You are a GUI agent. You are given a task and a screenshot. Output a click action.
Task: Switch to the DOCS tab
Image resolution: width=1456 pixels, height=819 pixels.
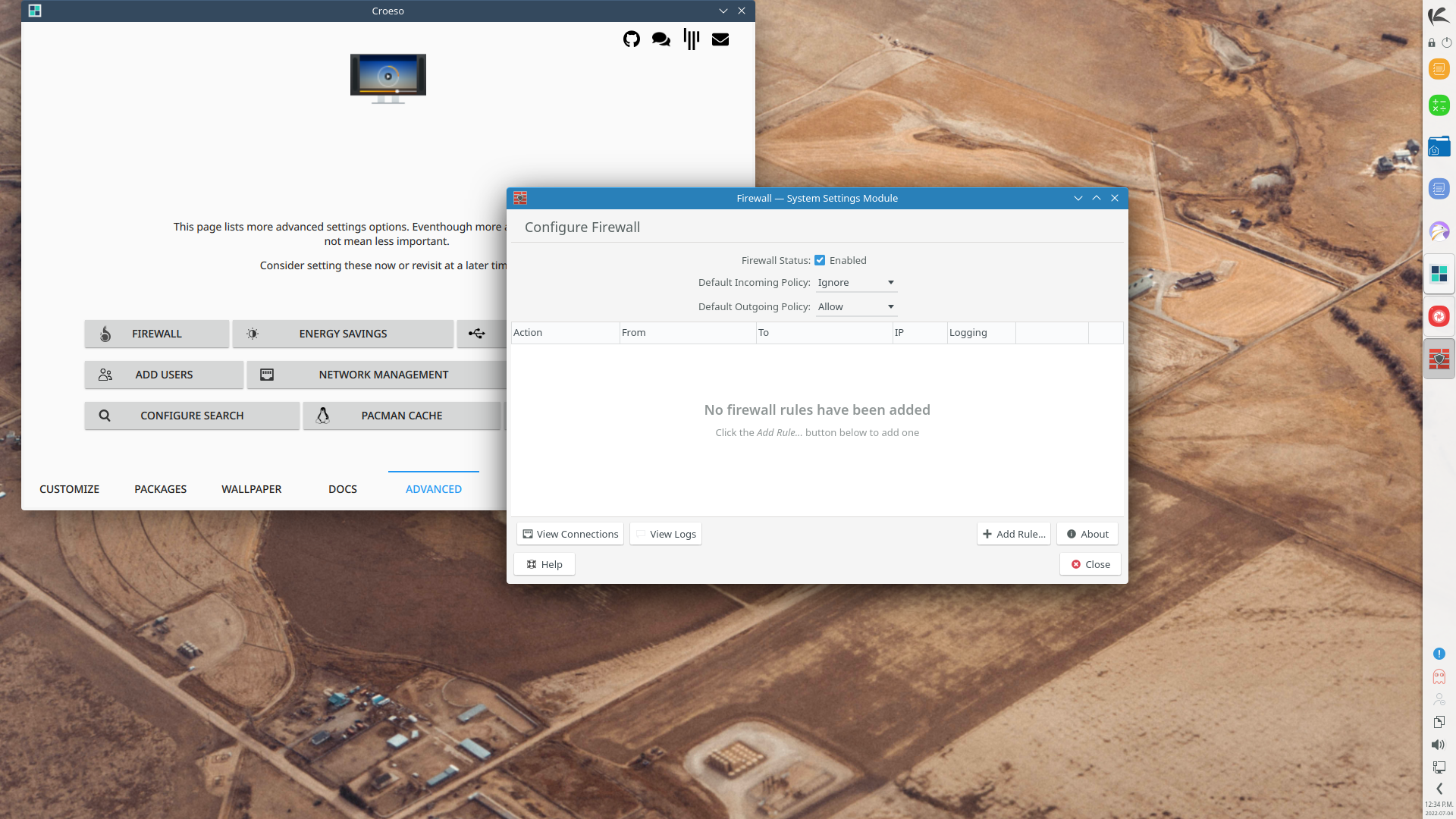click(x=342, y=489)
